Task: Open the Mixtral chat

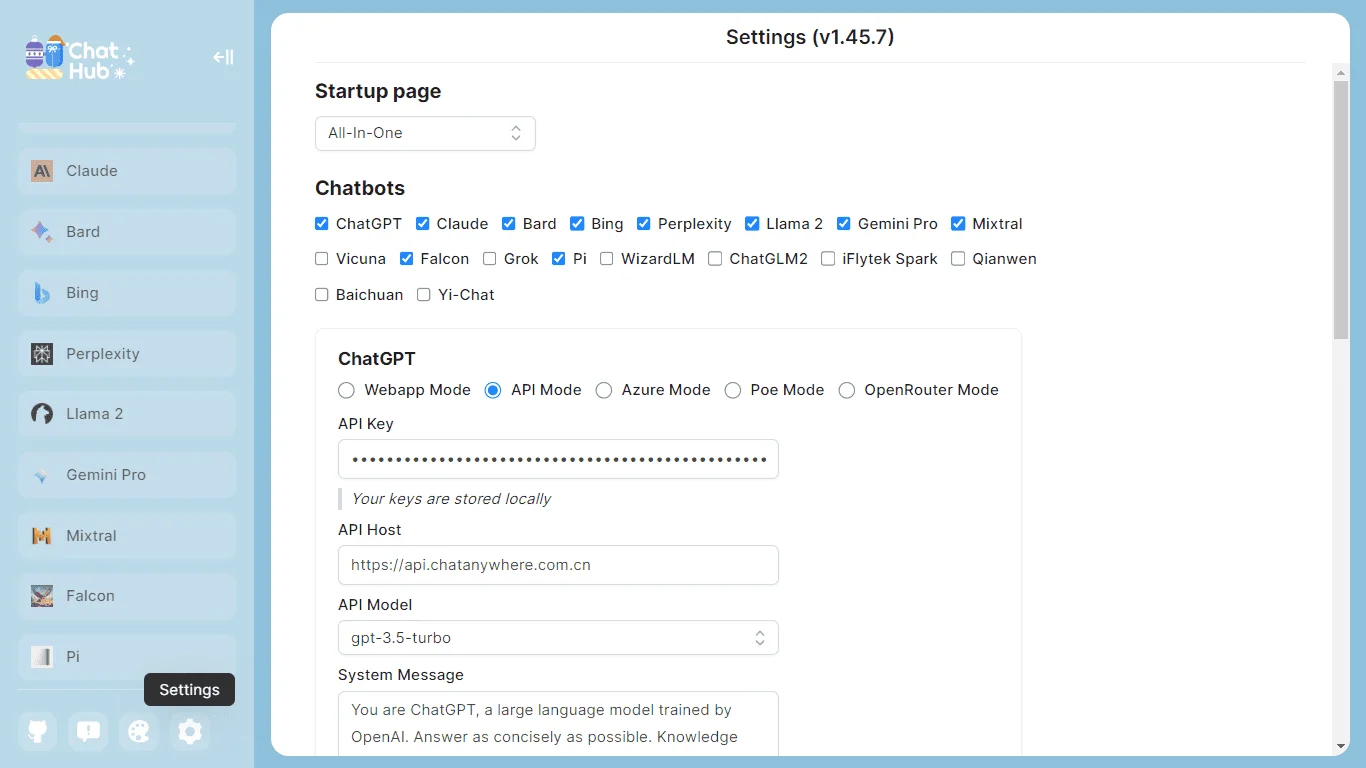Action: (x=127, y=536)
